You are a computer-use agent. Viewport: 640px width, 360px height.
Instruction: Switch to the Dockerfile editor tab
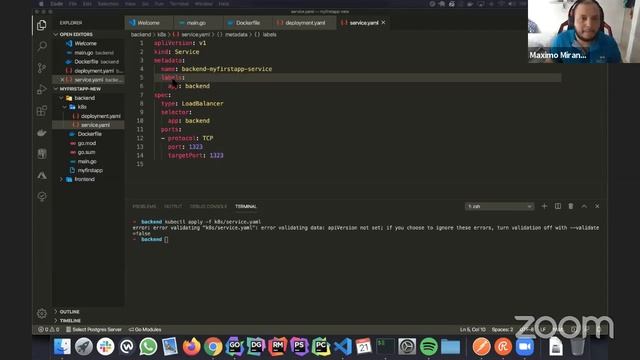[247, 23]
